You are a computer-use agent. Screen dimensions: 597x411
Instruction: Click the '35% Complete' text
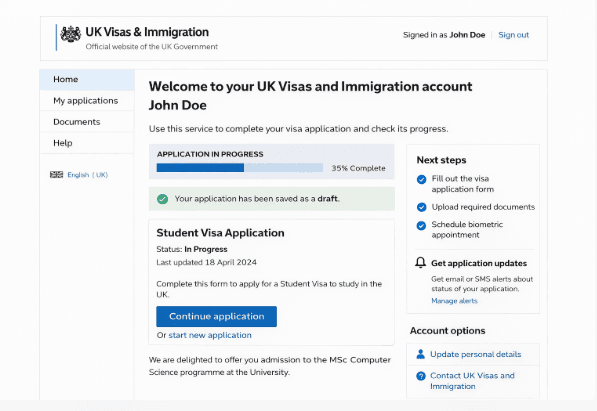358,168
